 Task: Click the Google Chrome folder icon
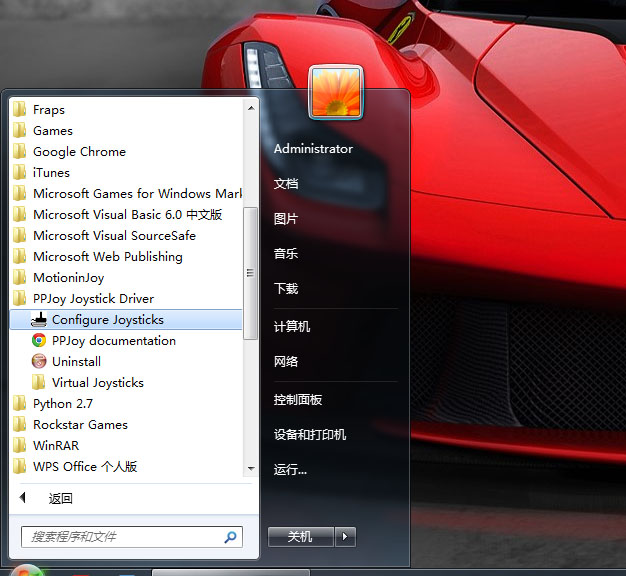click(x=19, y=152)
